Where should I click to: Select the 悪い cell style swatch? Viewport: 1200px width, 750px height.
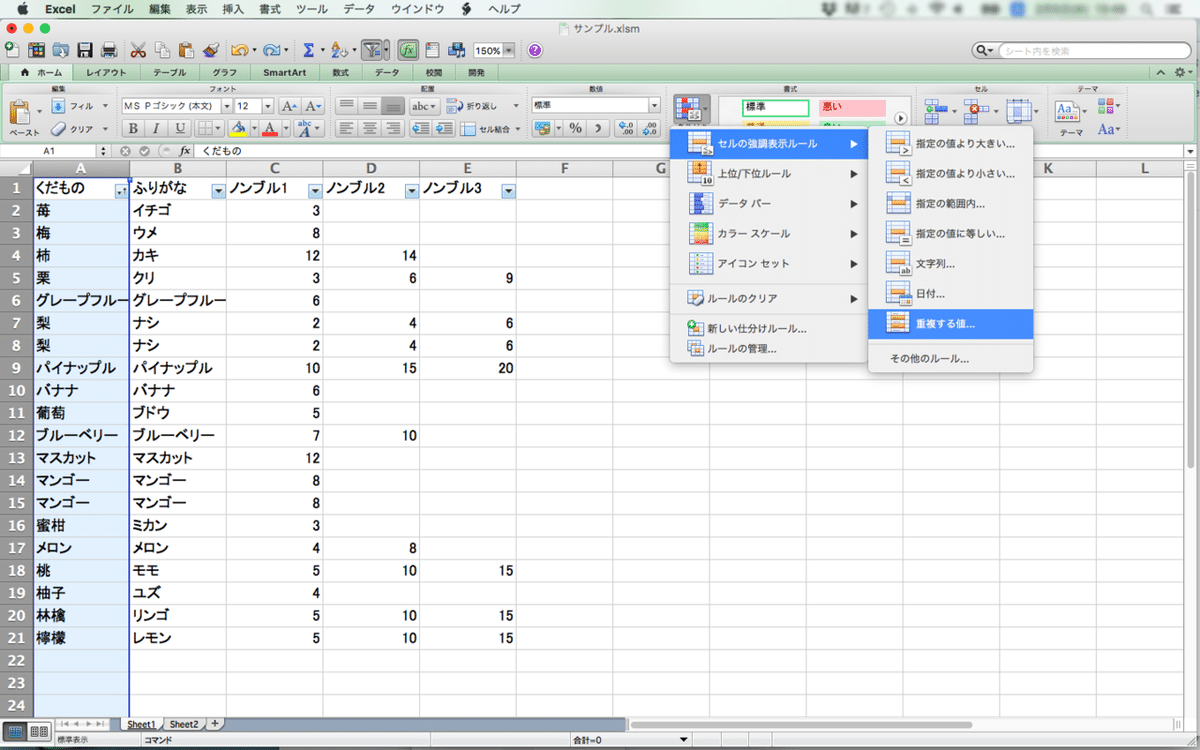(851, 107)
